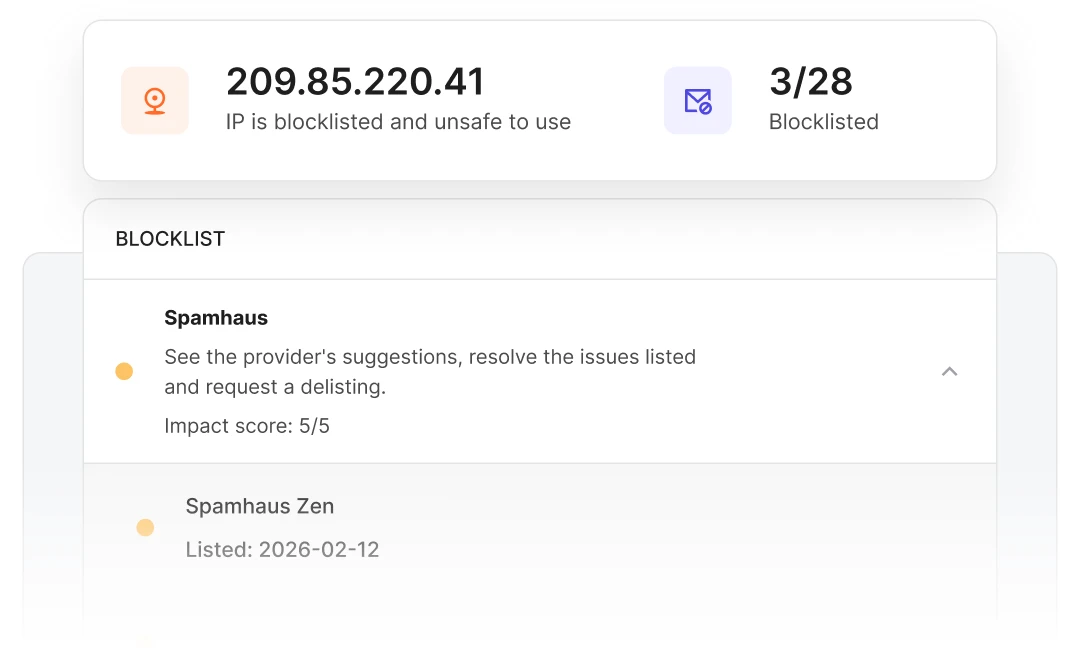The height and width of the screenshot is (660, 1080).
Task: Click the word 'Zen' in the sub-entry
Action: (315, 506)
